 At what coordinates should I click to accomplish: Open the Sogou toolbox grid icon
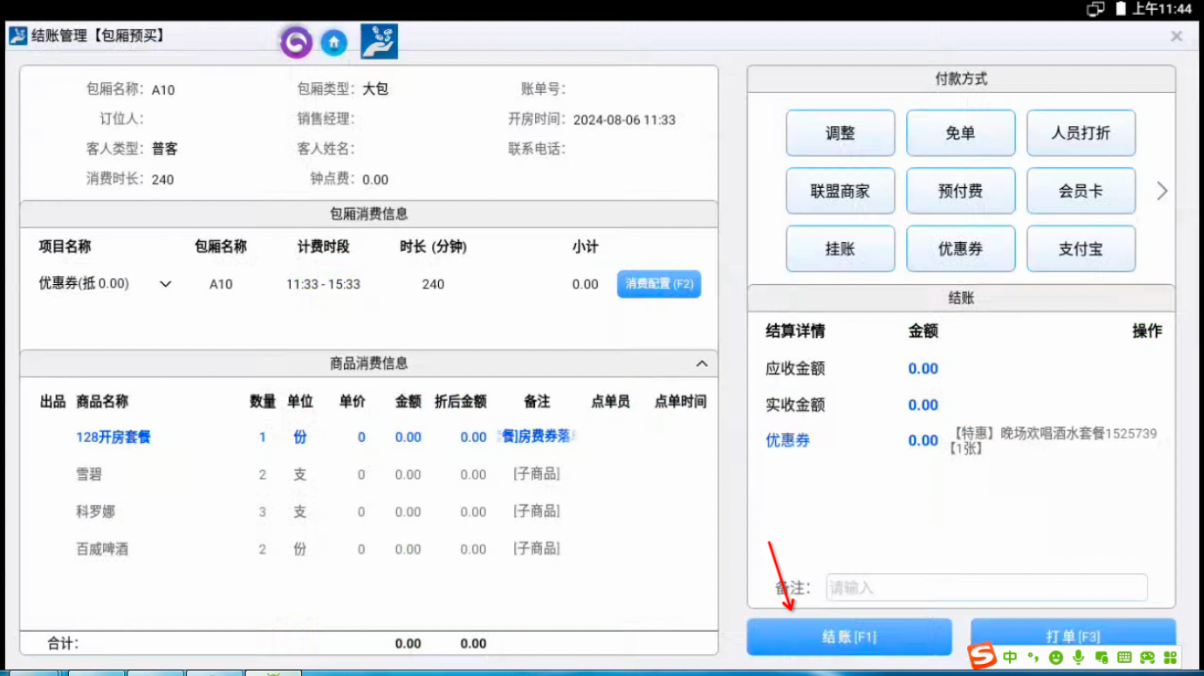(x=1168, y=658)
